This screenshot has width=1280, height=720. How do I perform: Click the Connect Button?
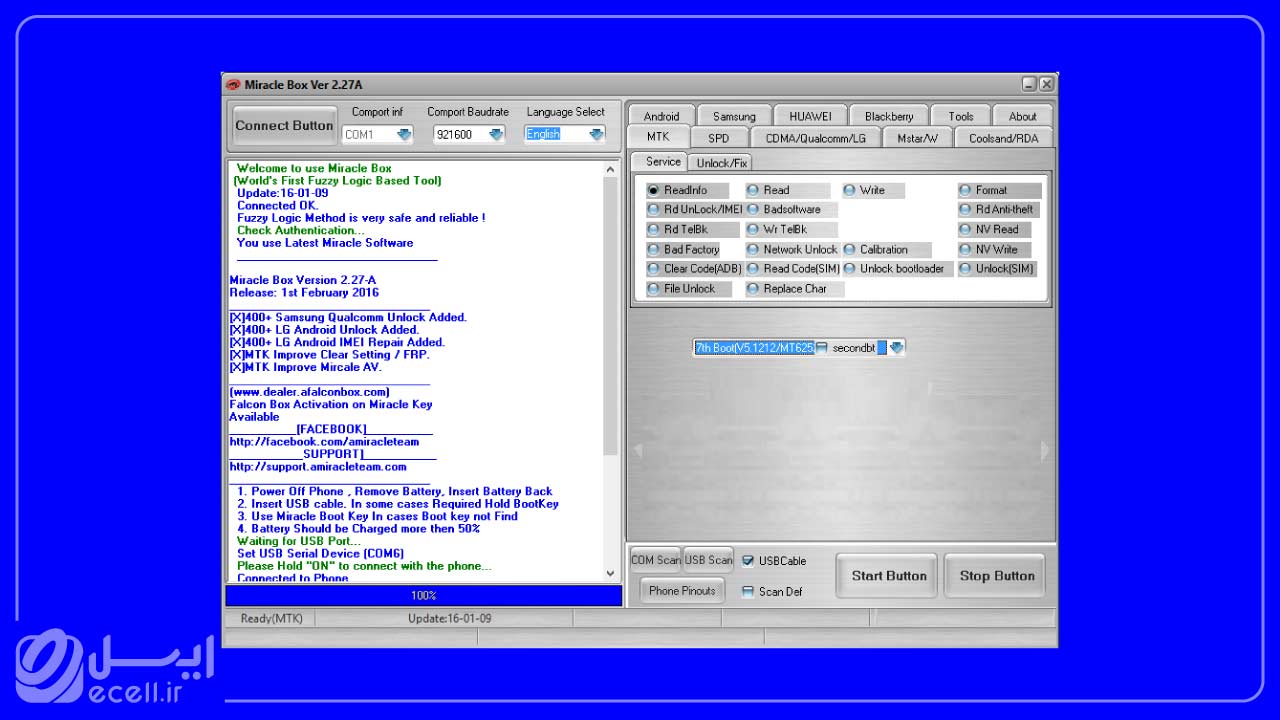coord(284,126)
